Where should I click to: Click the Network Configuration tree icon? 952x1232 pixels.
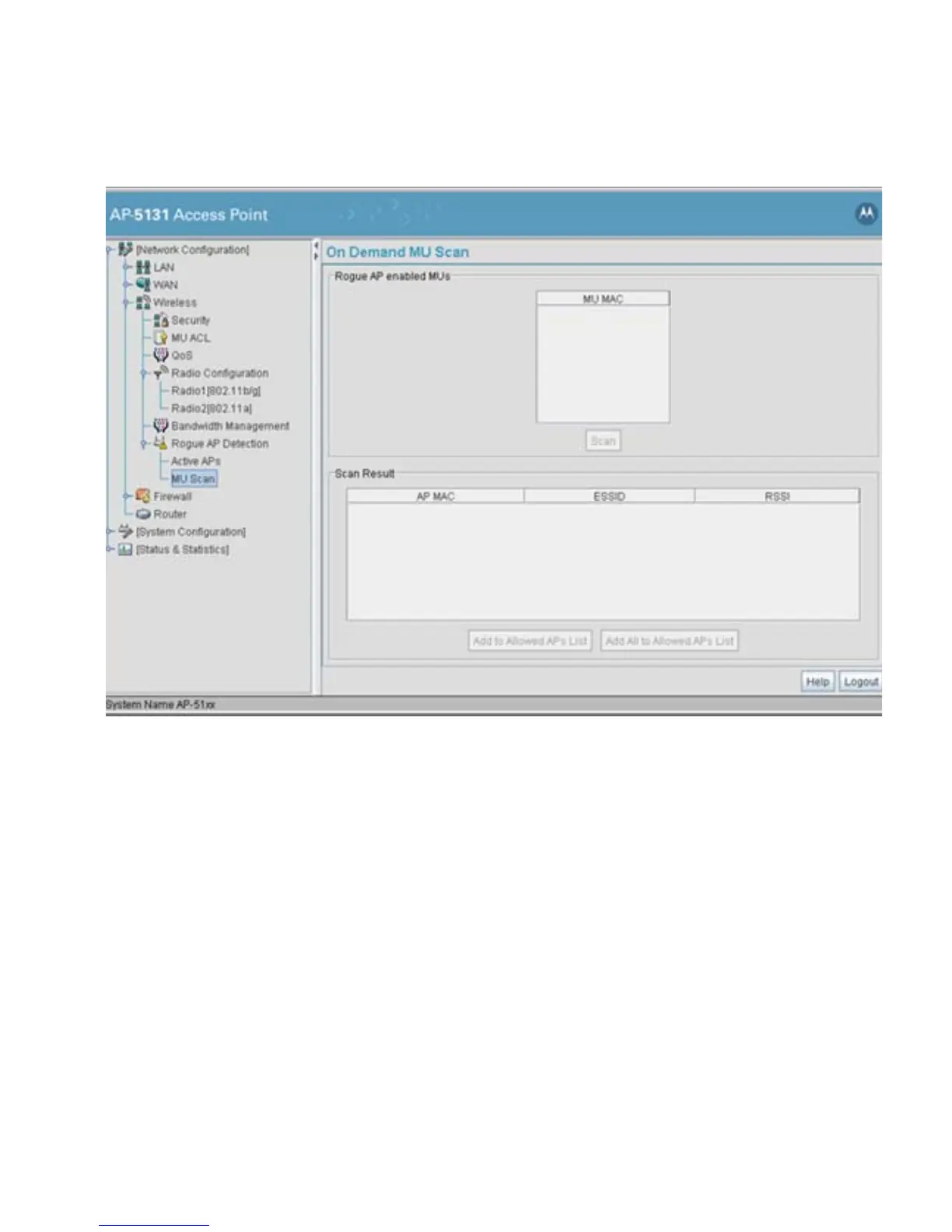pos(125,250)
